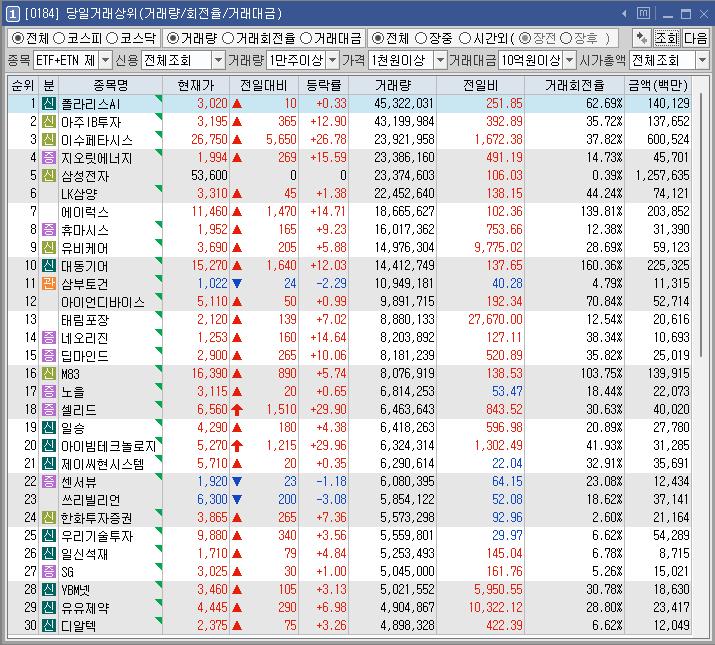Click the window number 1 icon in title bar

click(12, 14)
